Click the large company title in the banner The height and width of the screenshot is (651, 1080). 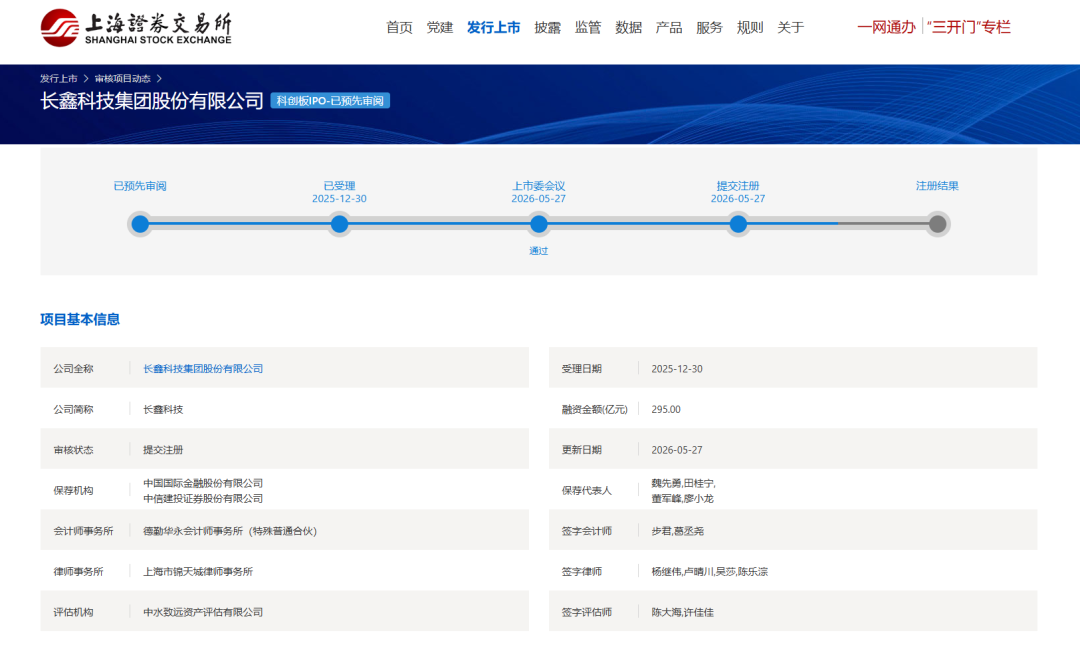[152, 101]
